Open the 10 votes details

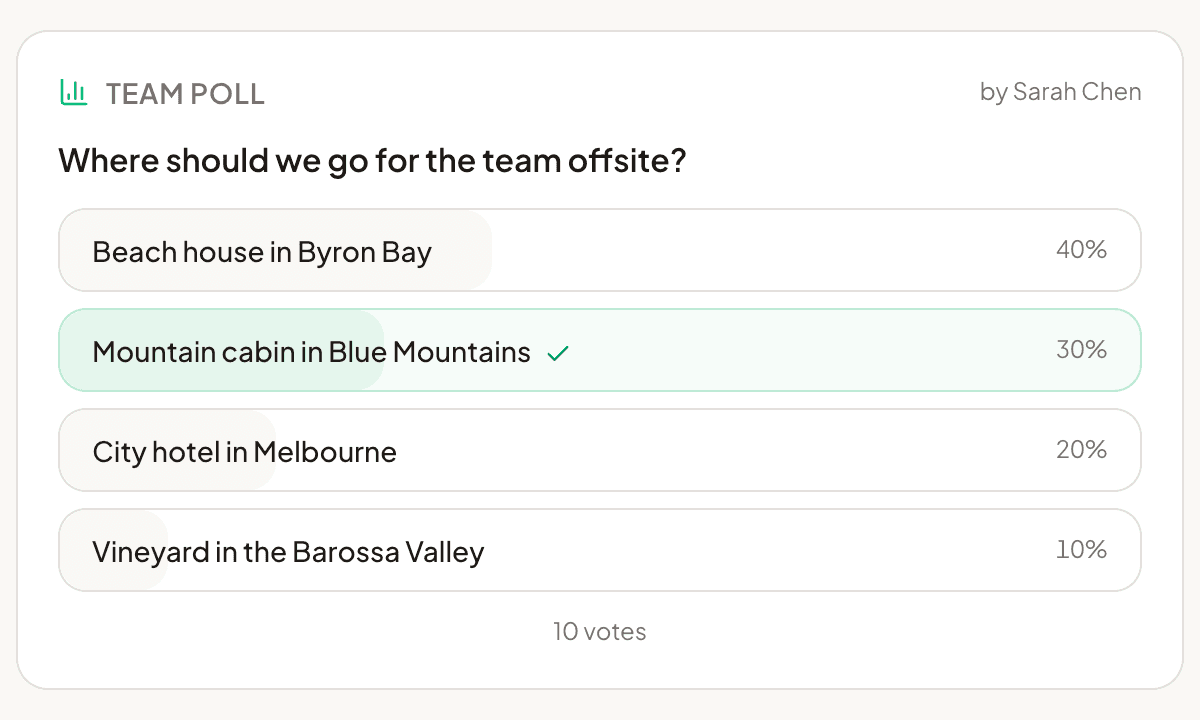[599, 631]
